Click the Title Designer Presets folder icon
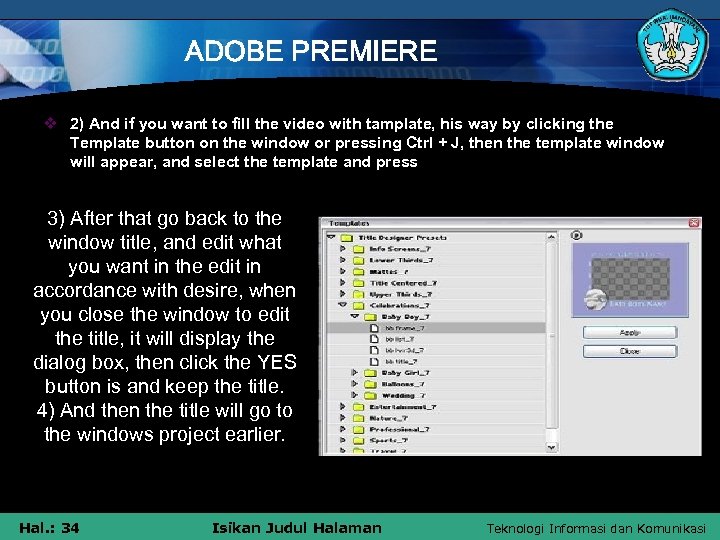 click(x=346, y=238)
